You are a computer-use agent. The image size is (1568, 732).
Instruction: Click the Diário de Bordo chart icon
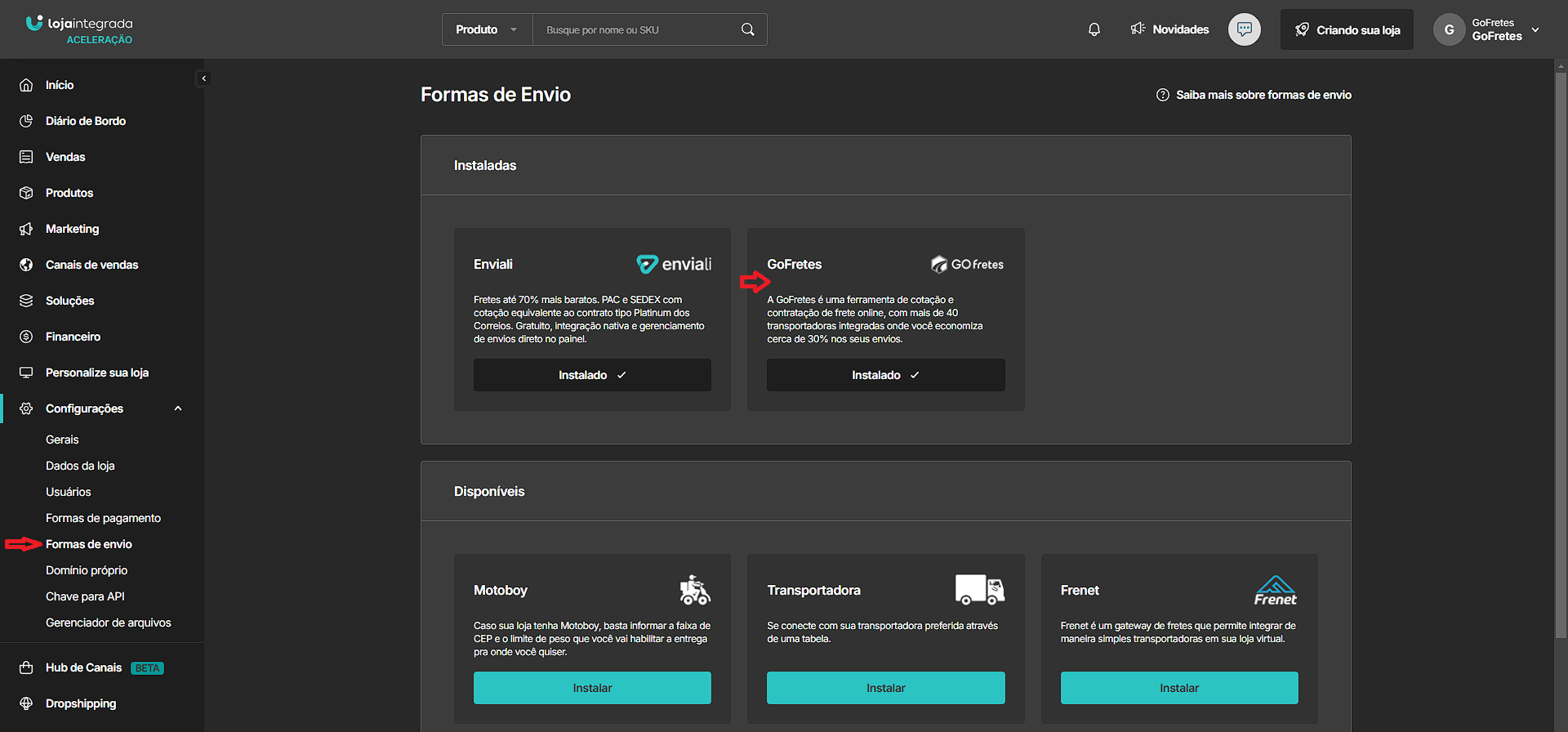[26, 121]
